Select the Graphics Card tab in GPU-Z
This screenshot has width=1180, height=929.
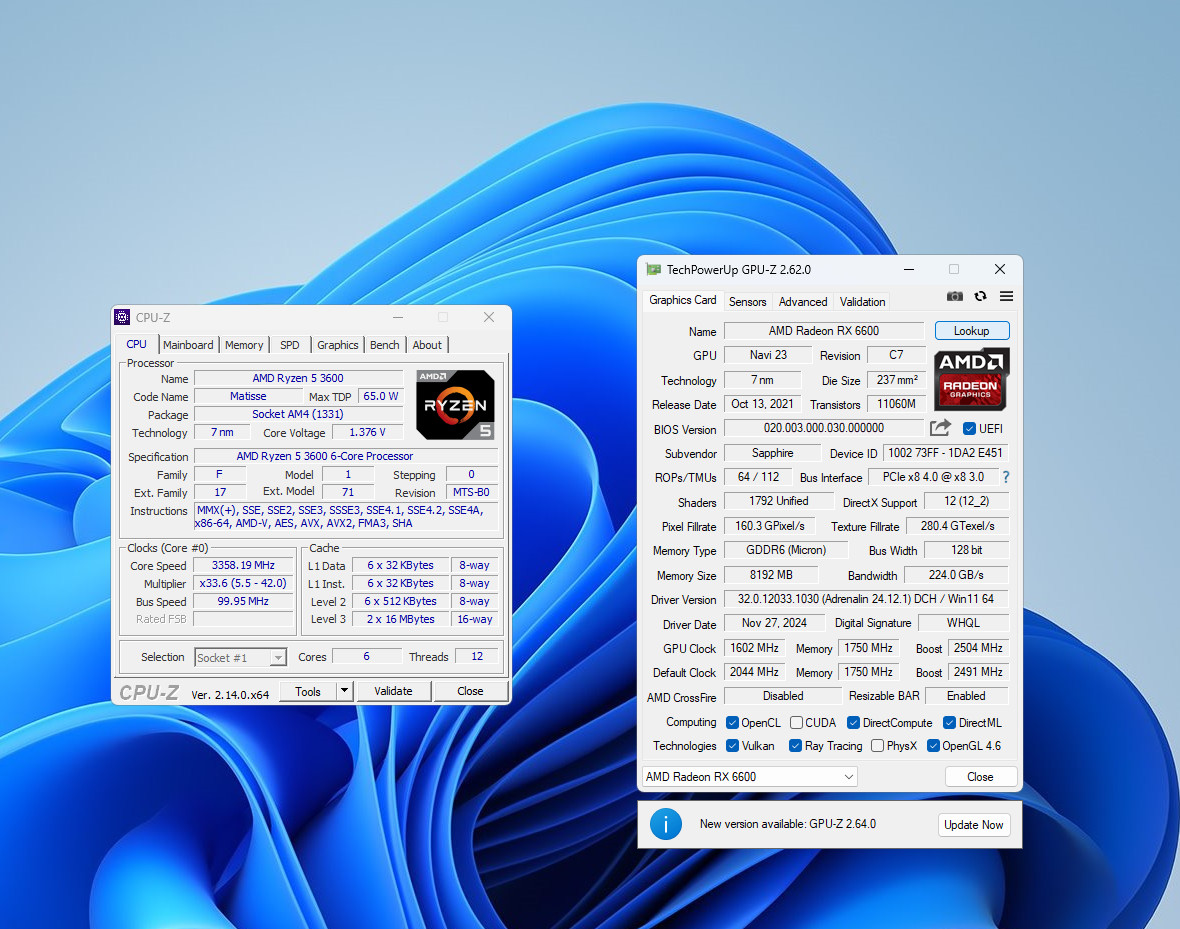pos(683,300)
